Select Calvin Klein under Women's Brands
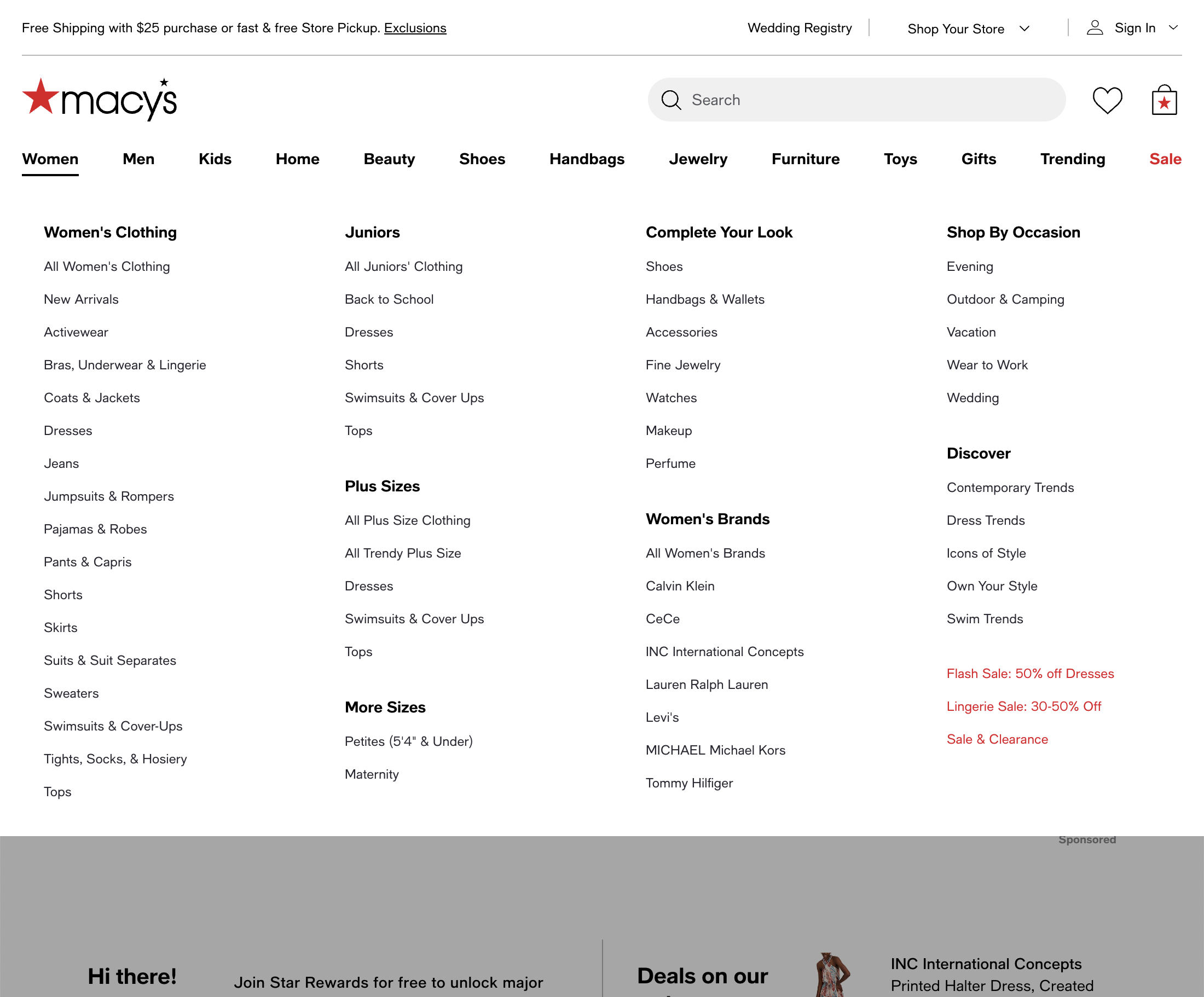This screenshot has width=1204, height=997. tap(680, 586)
